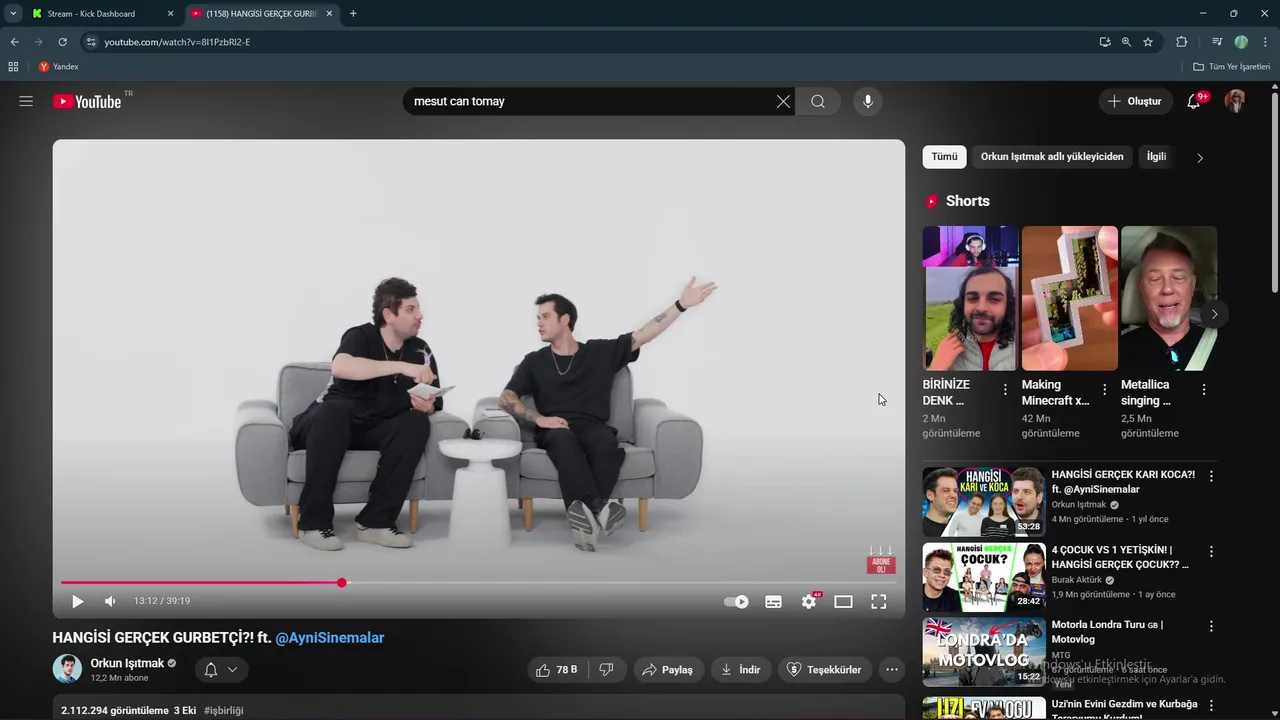This screenshot has height=720, width=1280.
Task: Select Orkun Işıtmak adlı yükleyiciden chip
Action: click(x=1052, y=157)
